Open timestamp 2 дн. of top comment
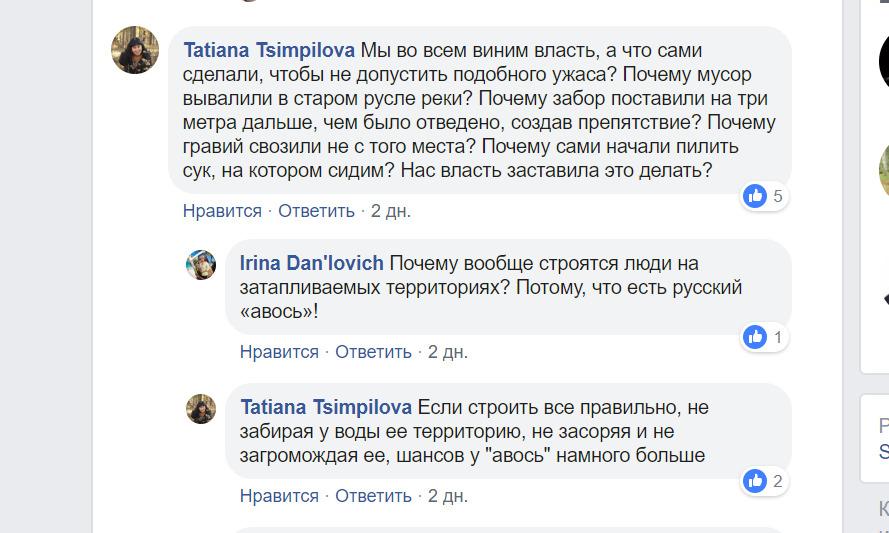The height and width of the screenshot is (533, 889). click(391, 211)
